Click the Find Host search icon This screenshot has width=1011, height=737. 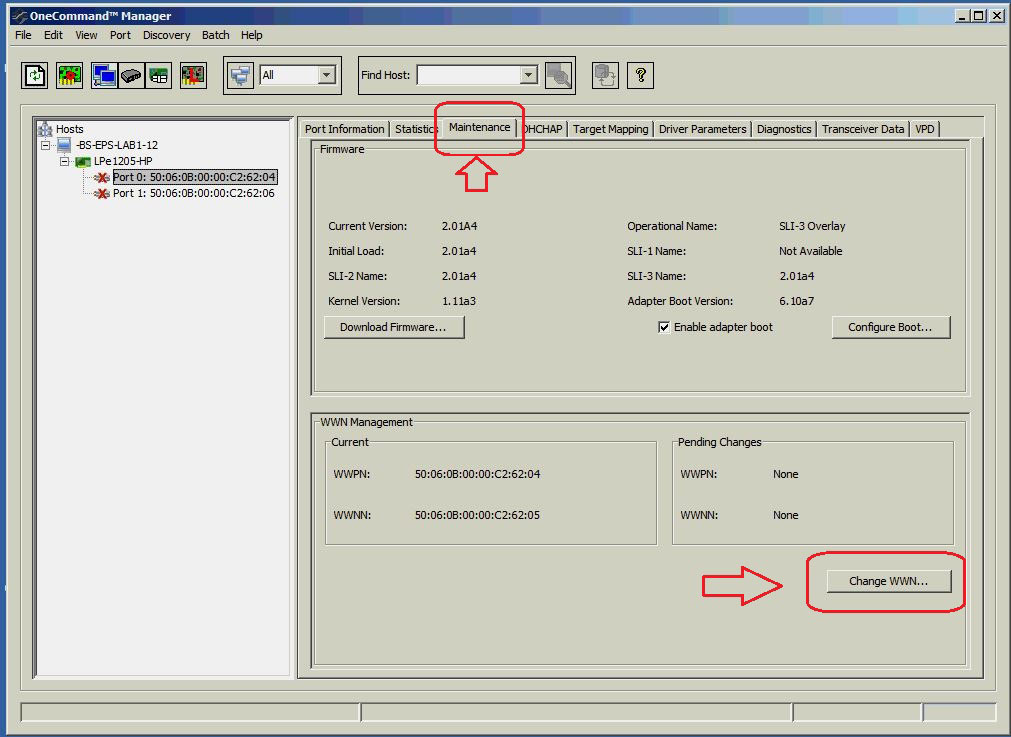558,75
